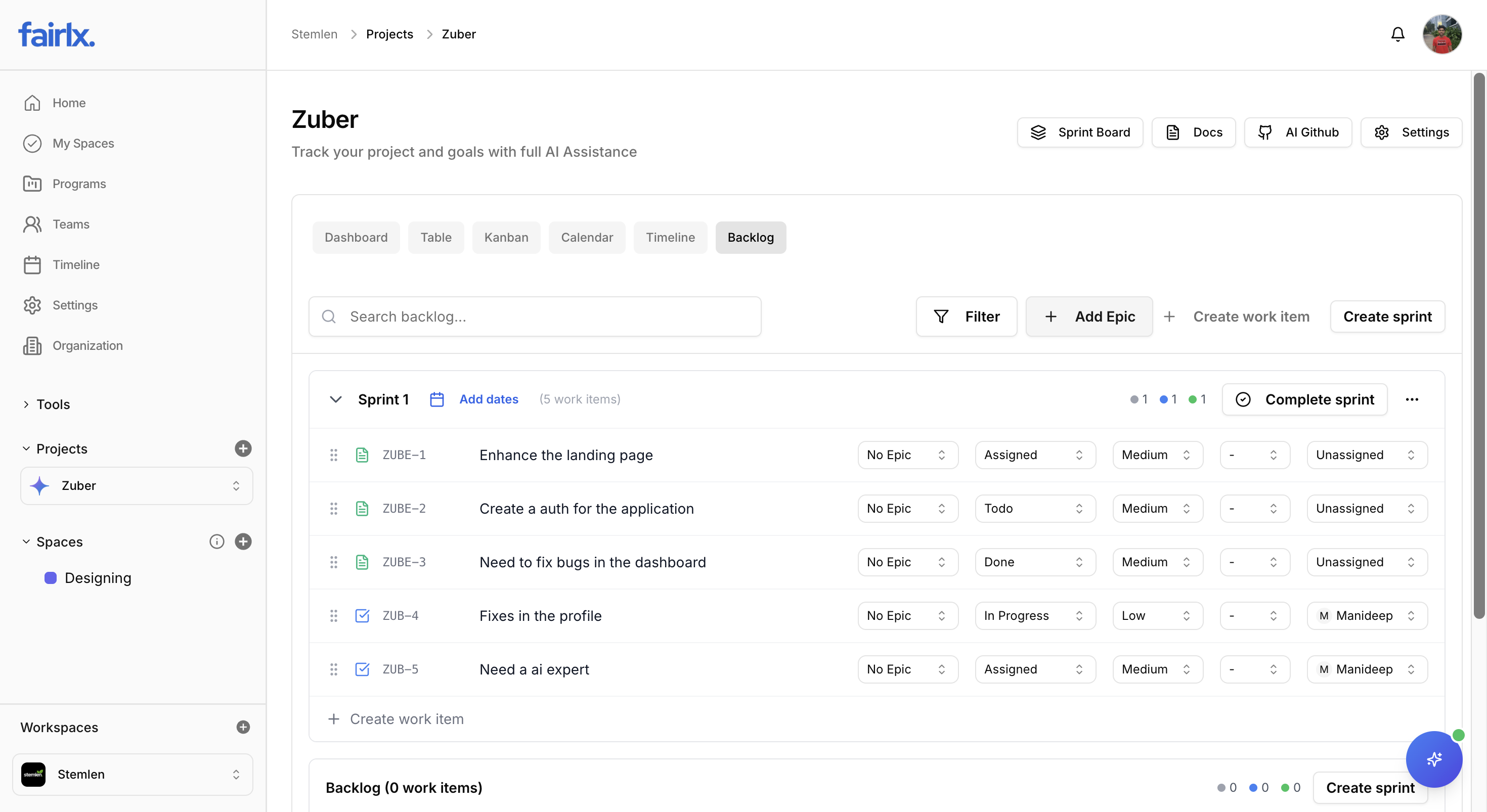The image size is (1487, 812).
Task: Open notifications bell
Action: point(1397,34)
